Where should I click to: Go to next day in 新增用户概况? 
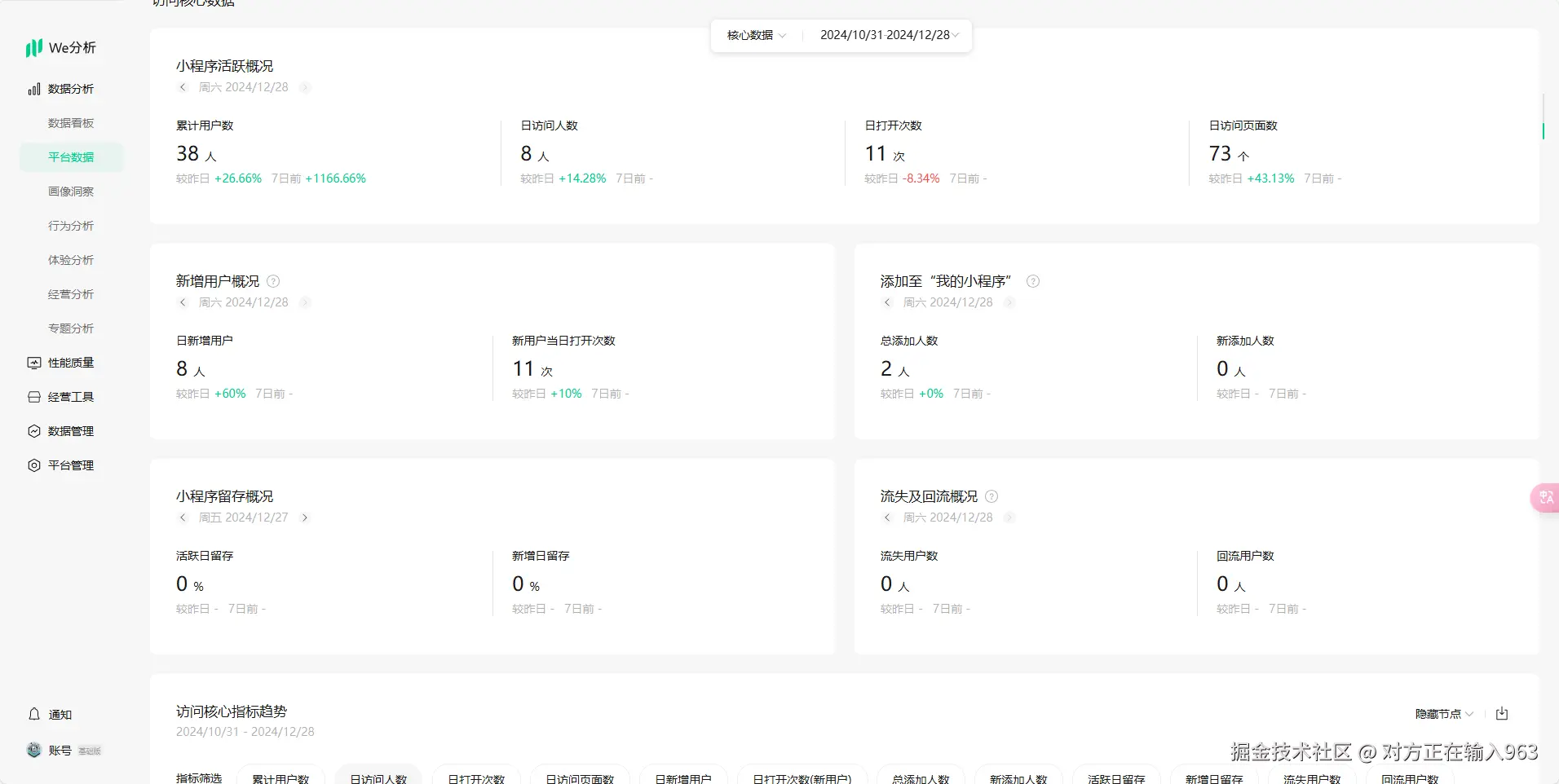[305, 302]
